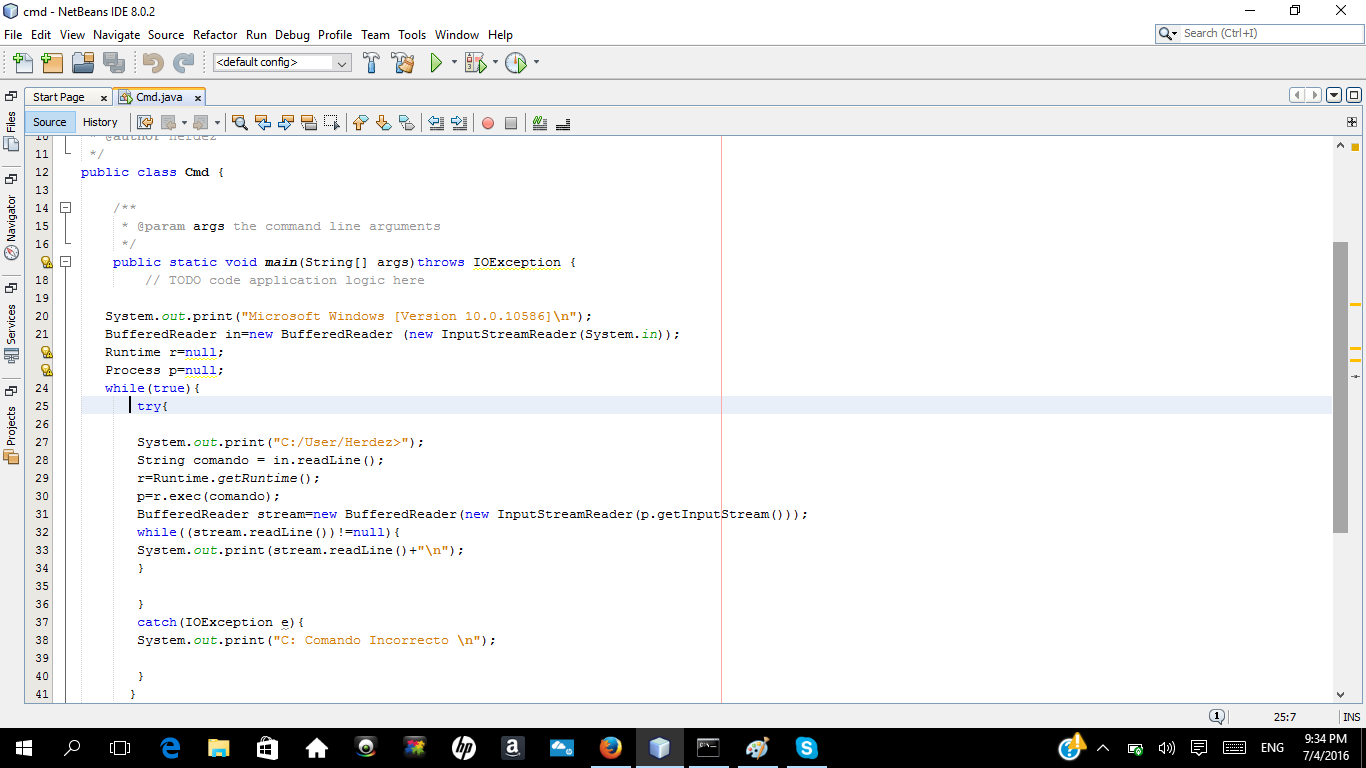Run the project with green play button
The height and width of the screenshot is (768, 1366).
[x=436, y=63]
